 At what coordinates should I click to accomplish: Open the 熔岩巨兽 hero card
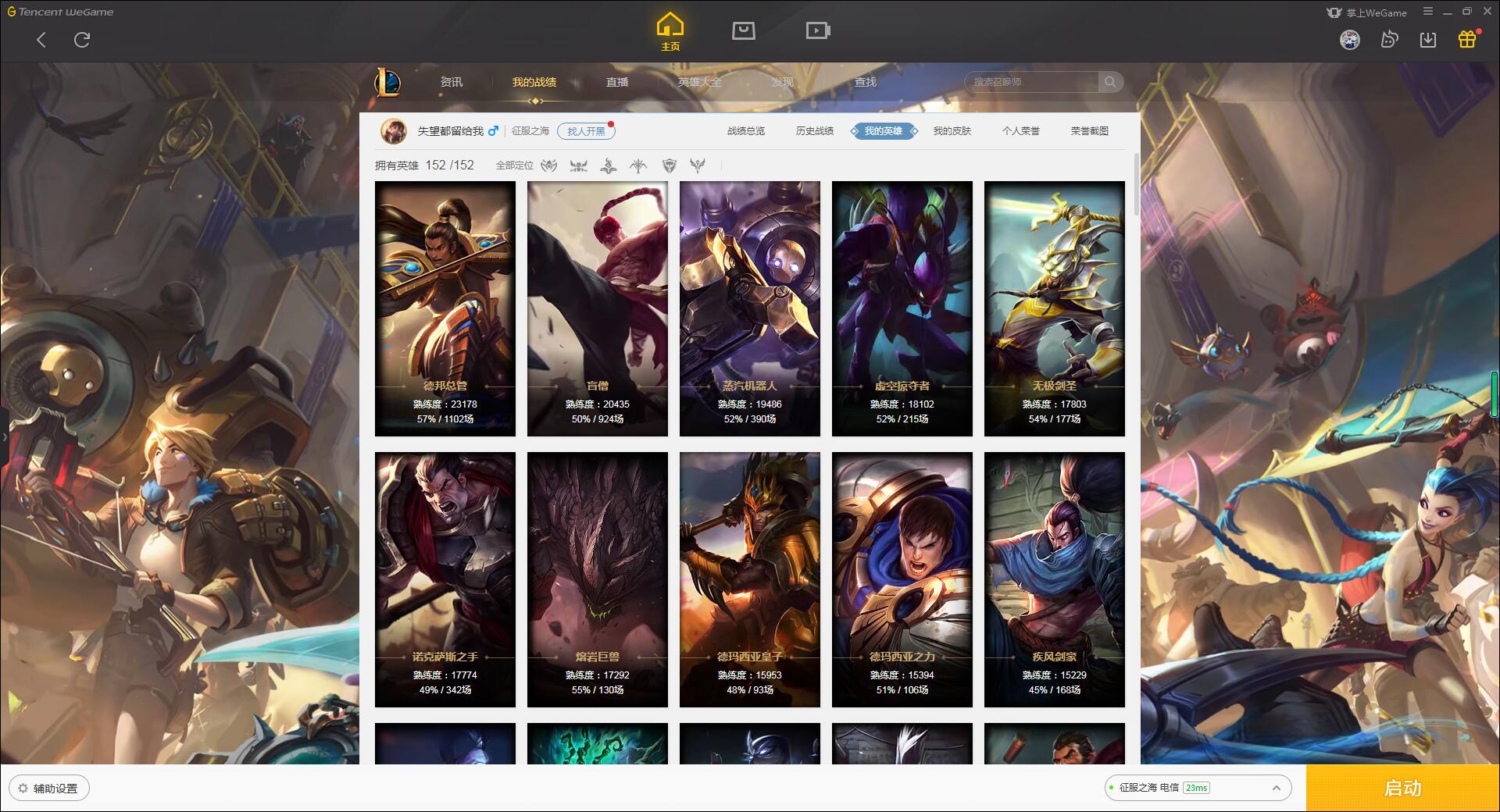pos(598,579)
